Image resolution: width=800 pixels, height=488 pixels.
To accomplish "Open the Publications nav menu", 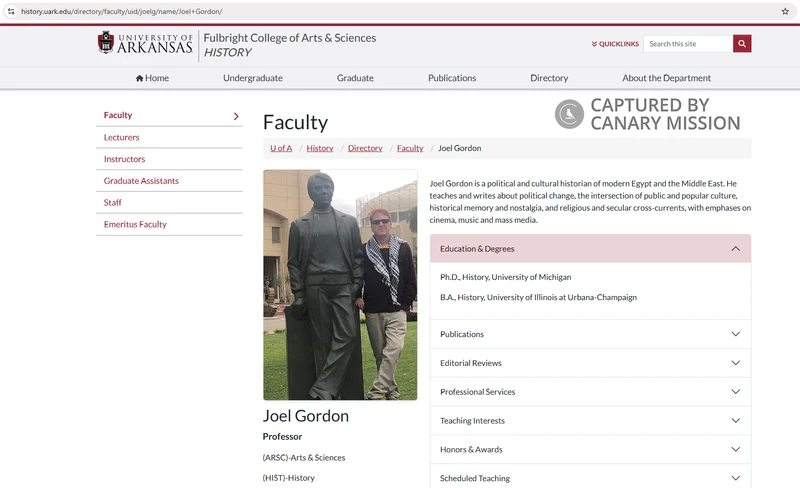I will click(x=452, y=78).
